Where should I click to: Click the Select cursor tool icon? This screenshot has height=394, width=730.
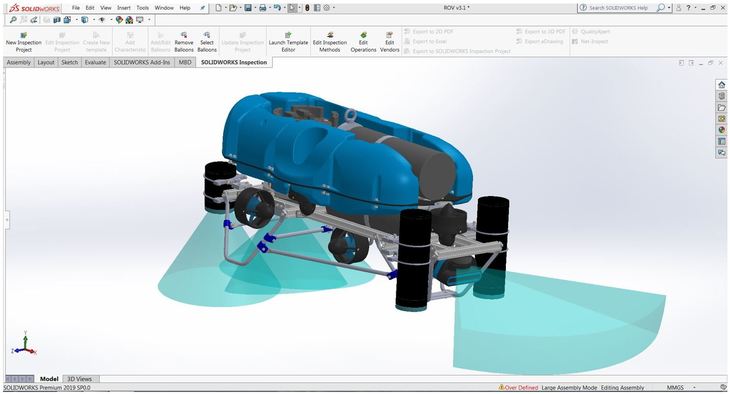pos(292,8)
